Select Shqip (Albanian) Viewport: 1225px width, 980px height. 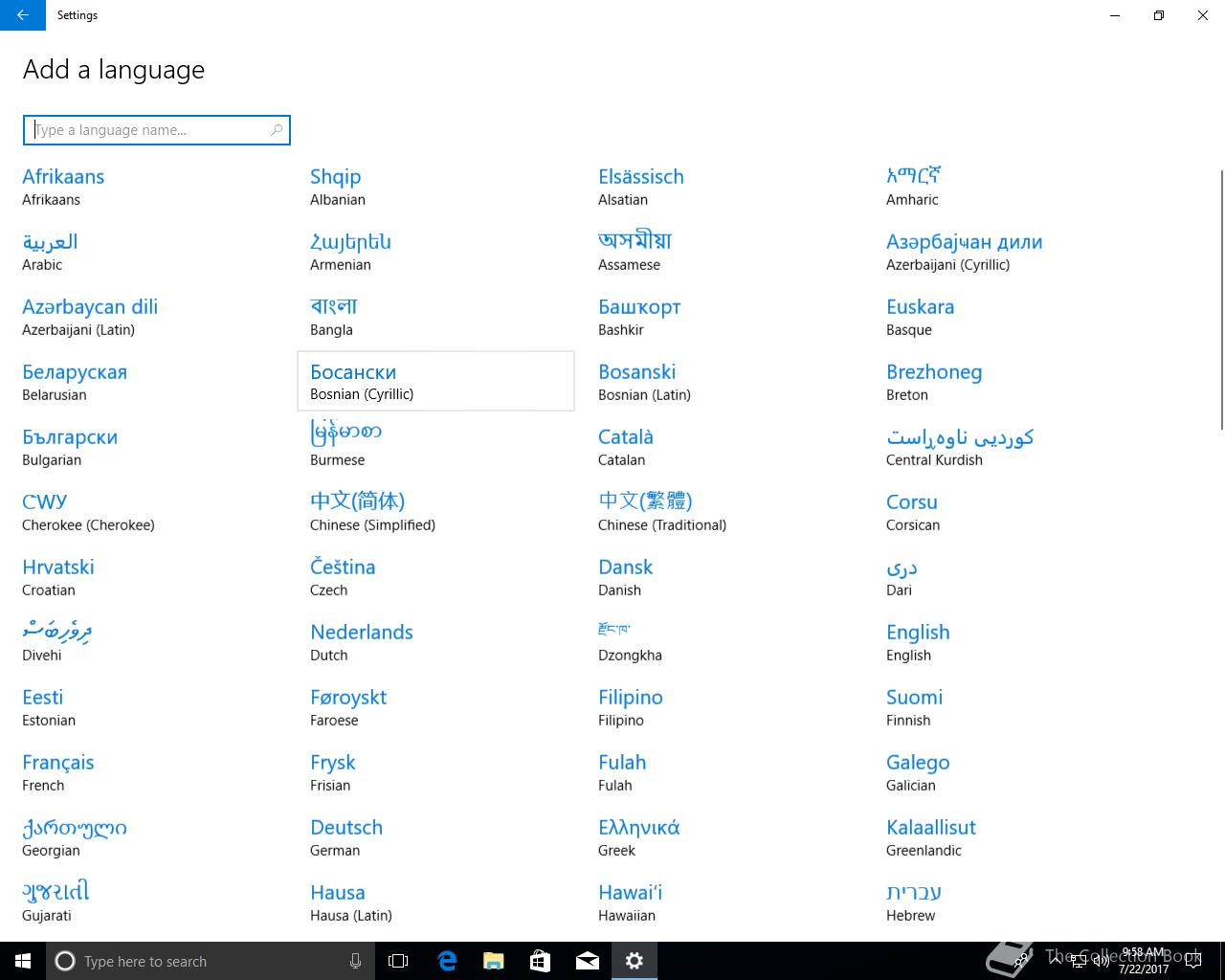(435, 186)
